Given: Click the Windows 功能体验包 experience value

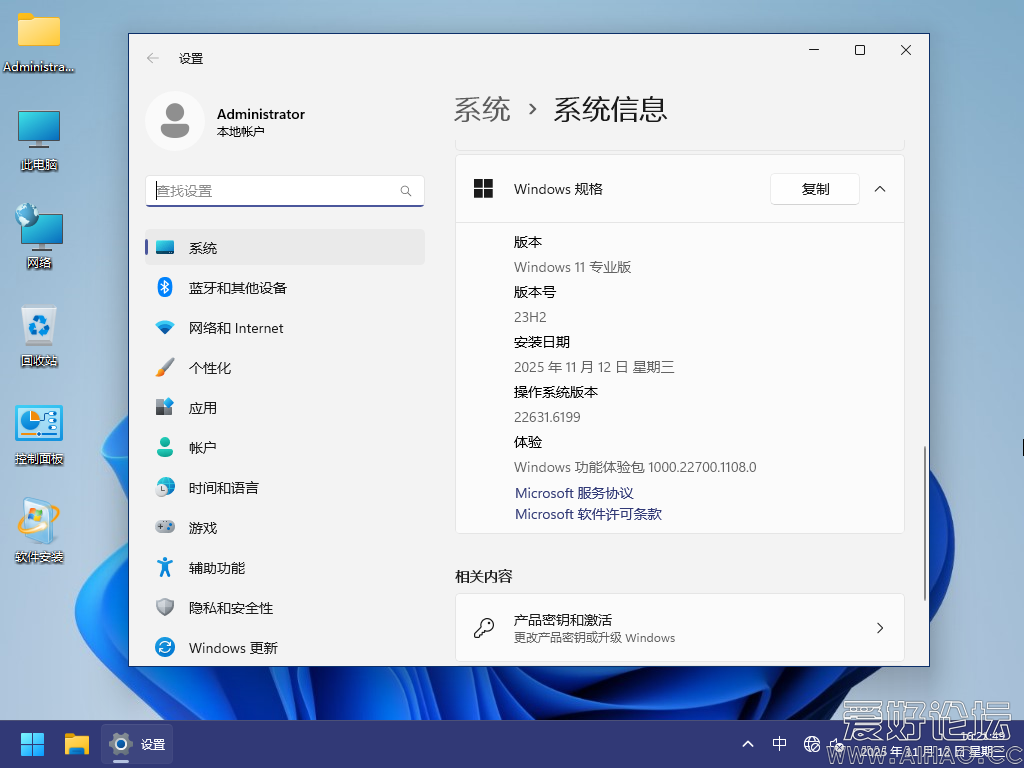Looking at the screenshot, I should (635, 467).
